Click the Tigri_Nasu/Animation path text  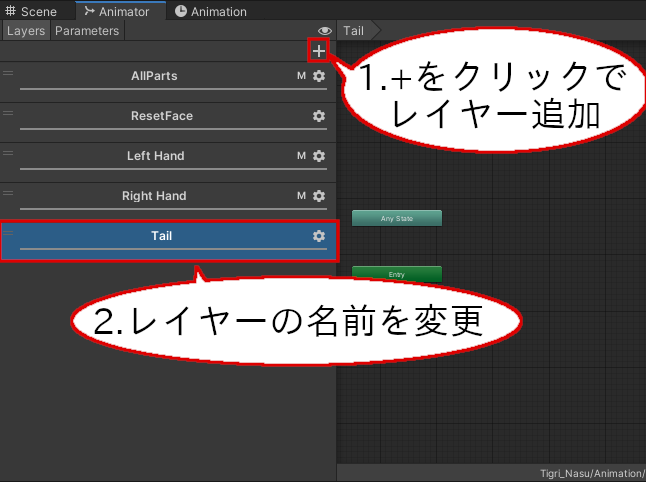click(592, 474)
